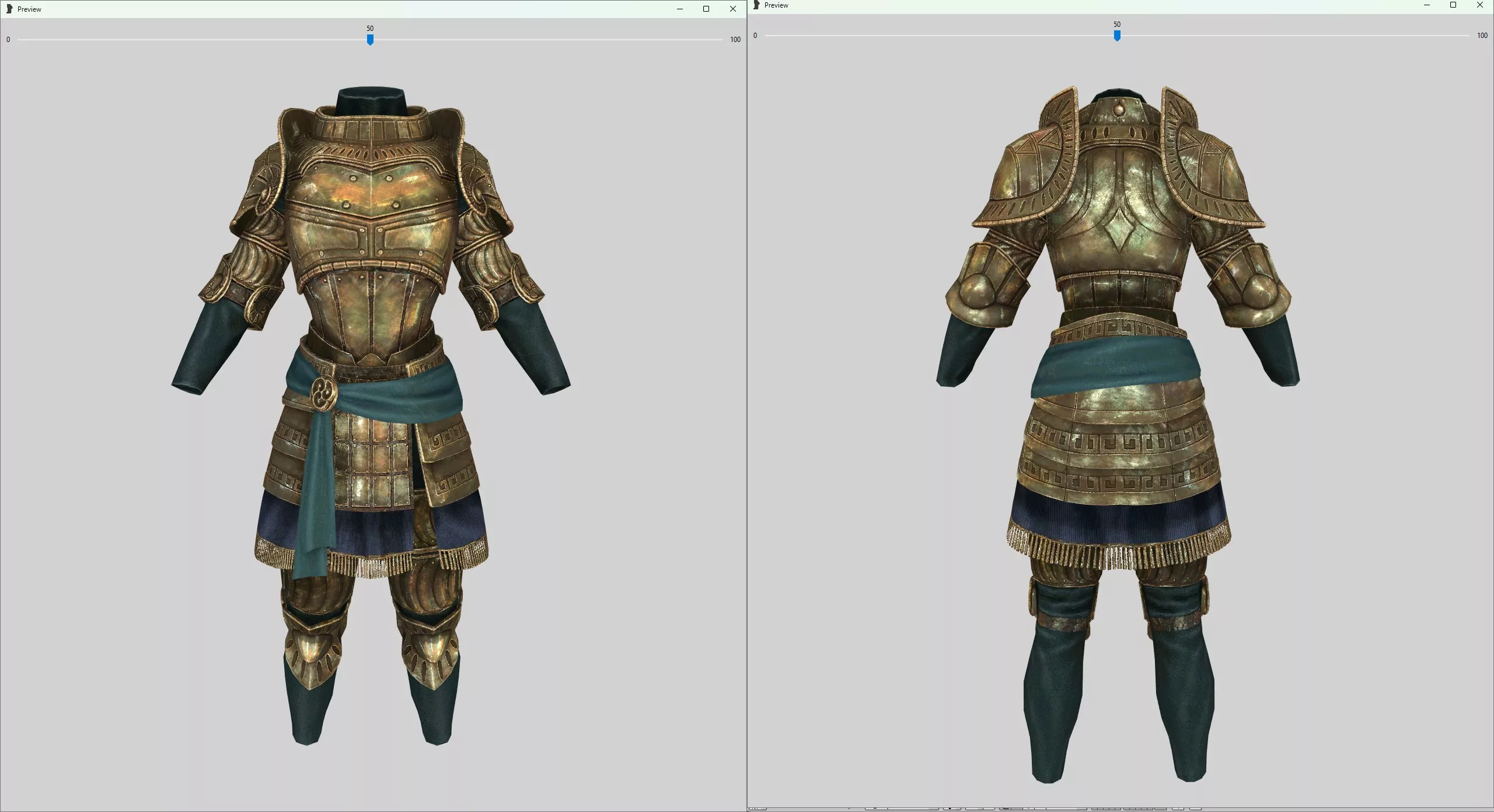The height and width of the screenshot is (812, 1494).
Task: Click the left Preview window slider handle
Action: [x=370, y=40]
